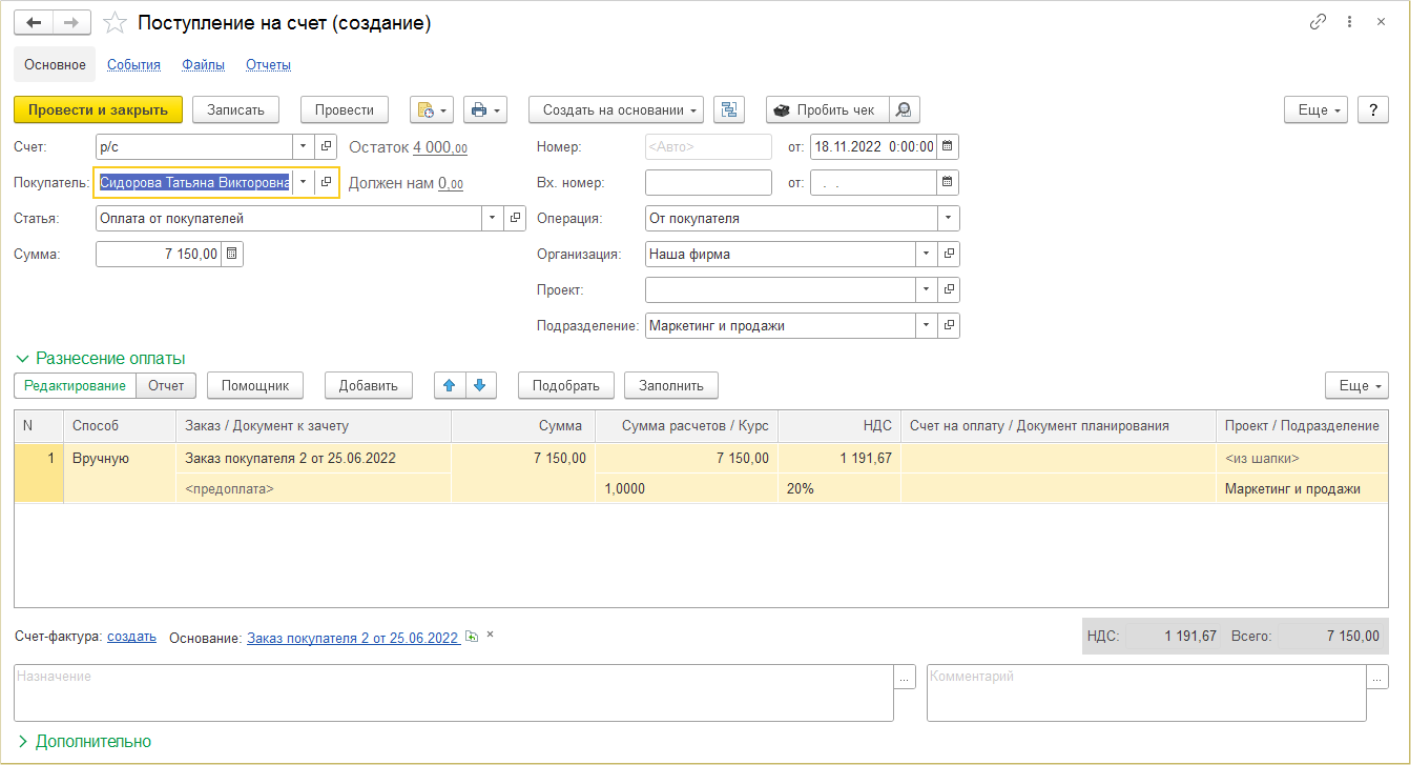Go forward with the right arrow button

[x=71, y=23]
